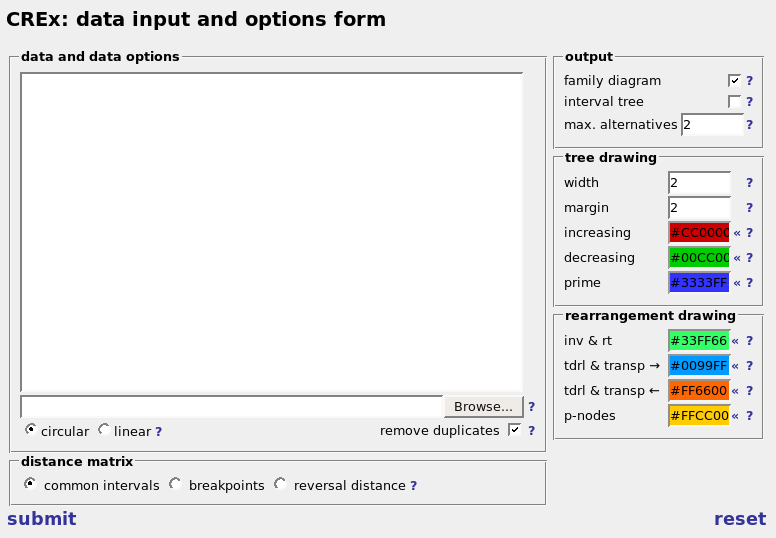
Task: Show help for tree width setting
Action: pos(749,183)
